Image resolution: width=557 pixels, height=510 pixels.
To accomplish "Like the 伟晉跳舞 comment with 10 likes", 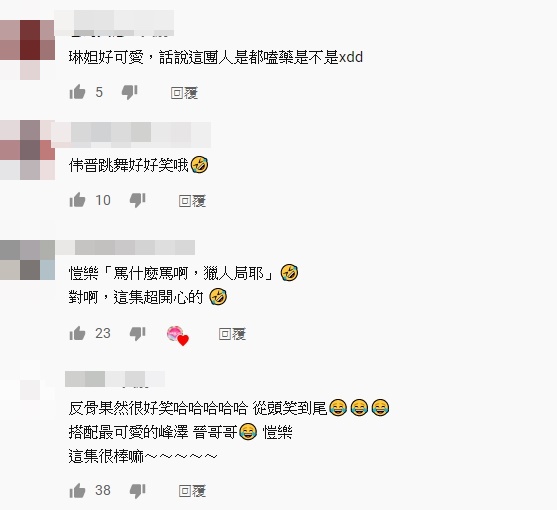I will coord(77,200).
